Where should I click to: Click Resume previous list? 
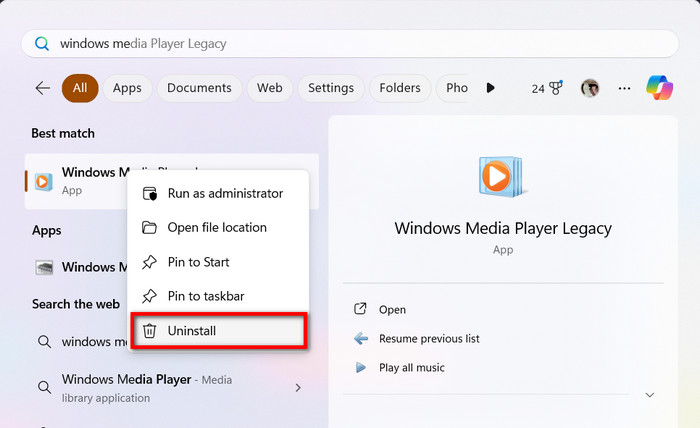click(x=429, y=339)
